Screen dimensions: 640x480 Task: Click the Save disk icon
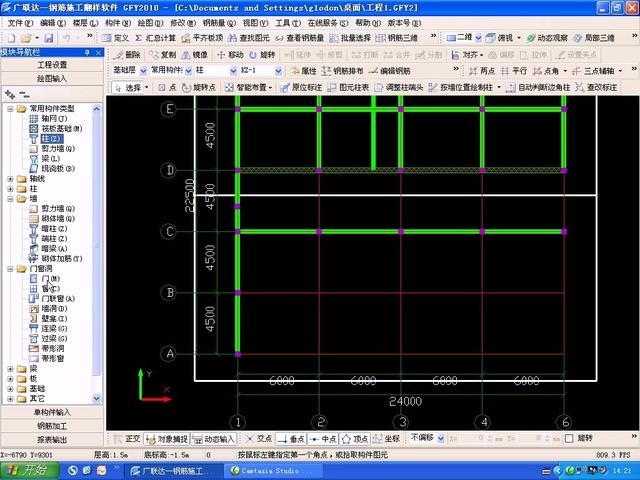pos(49,38)
